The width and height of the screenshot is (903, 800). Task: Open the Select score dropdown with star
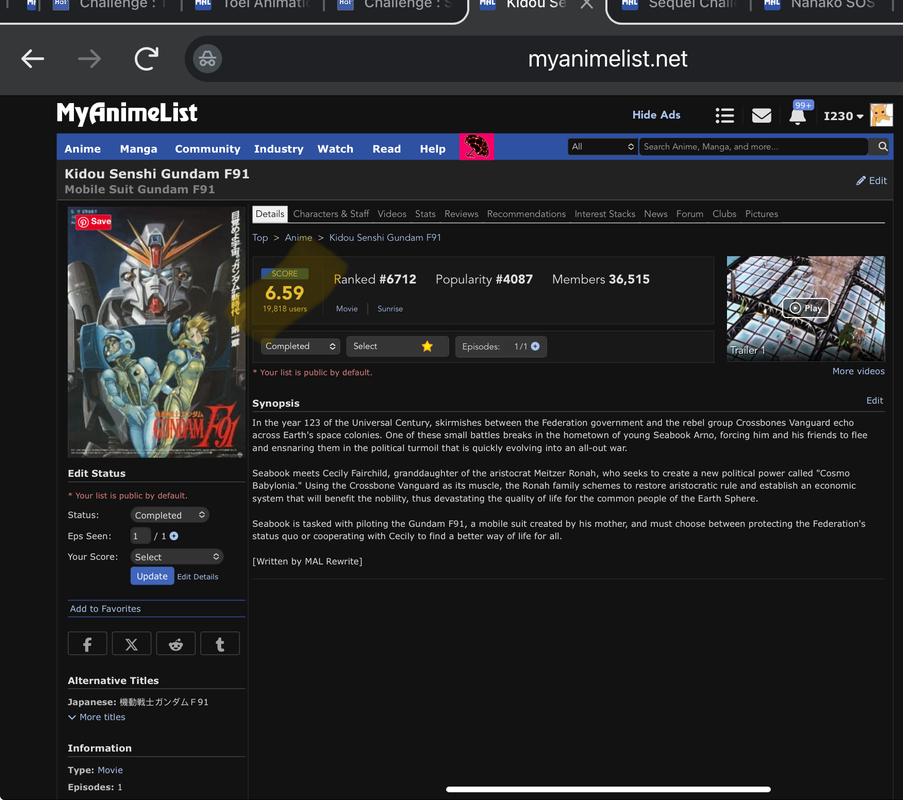[397, 346]
